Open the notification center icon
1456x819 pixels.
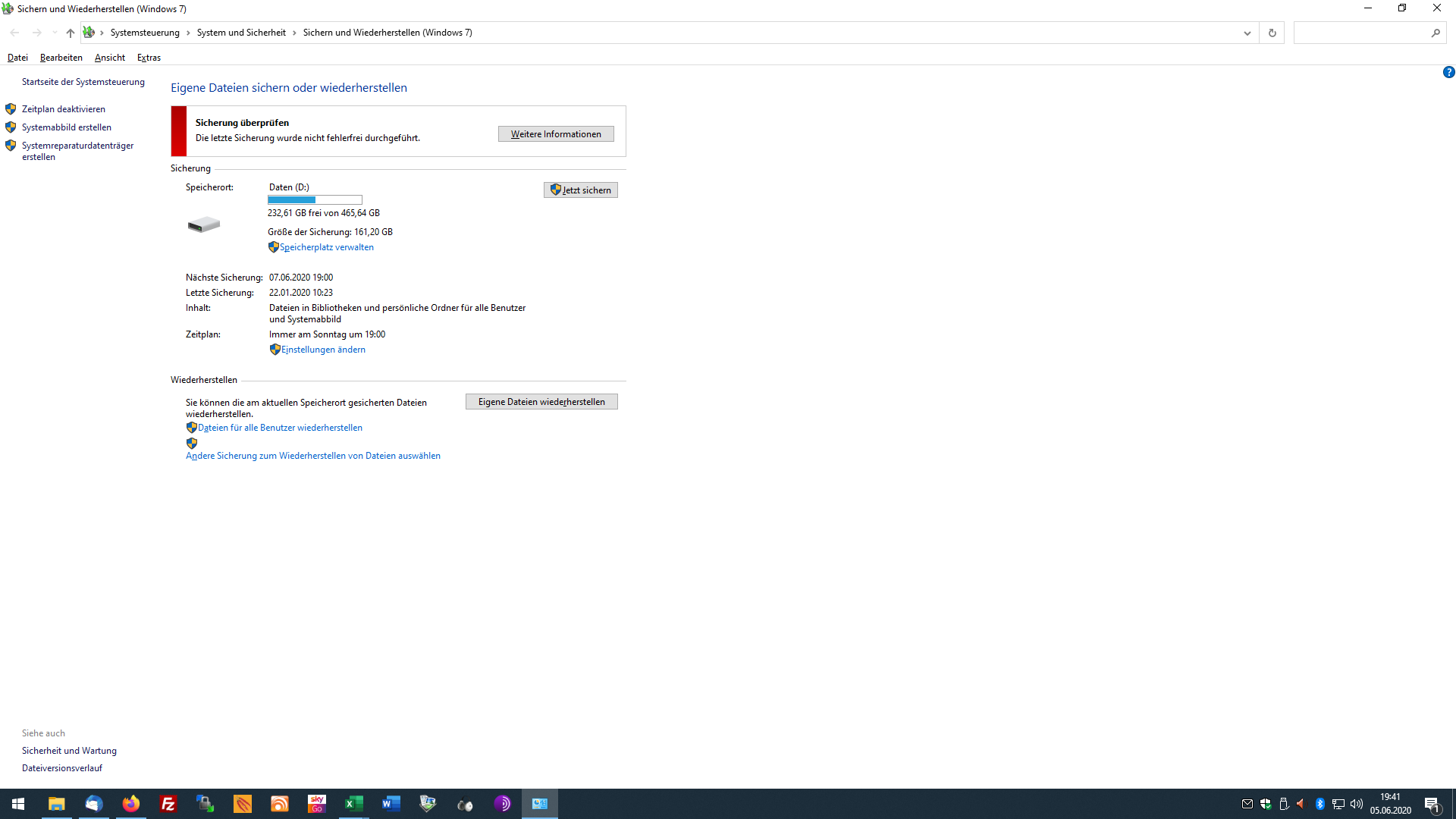pyautogui.click(x=1432, y=804)
